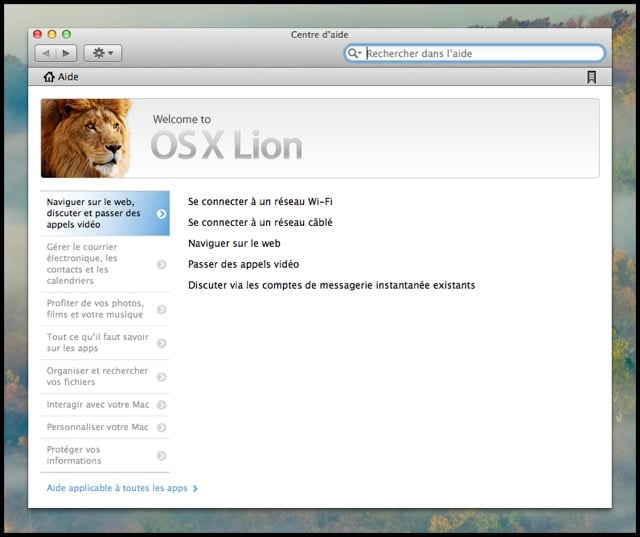Screen dimensions: 640x537
Task: Click the magnifier search options dropdown
Action: tap(355, 53)
